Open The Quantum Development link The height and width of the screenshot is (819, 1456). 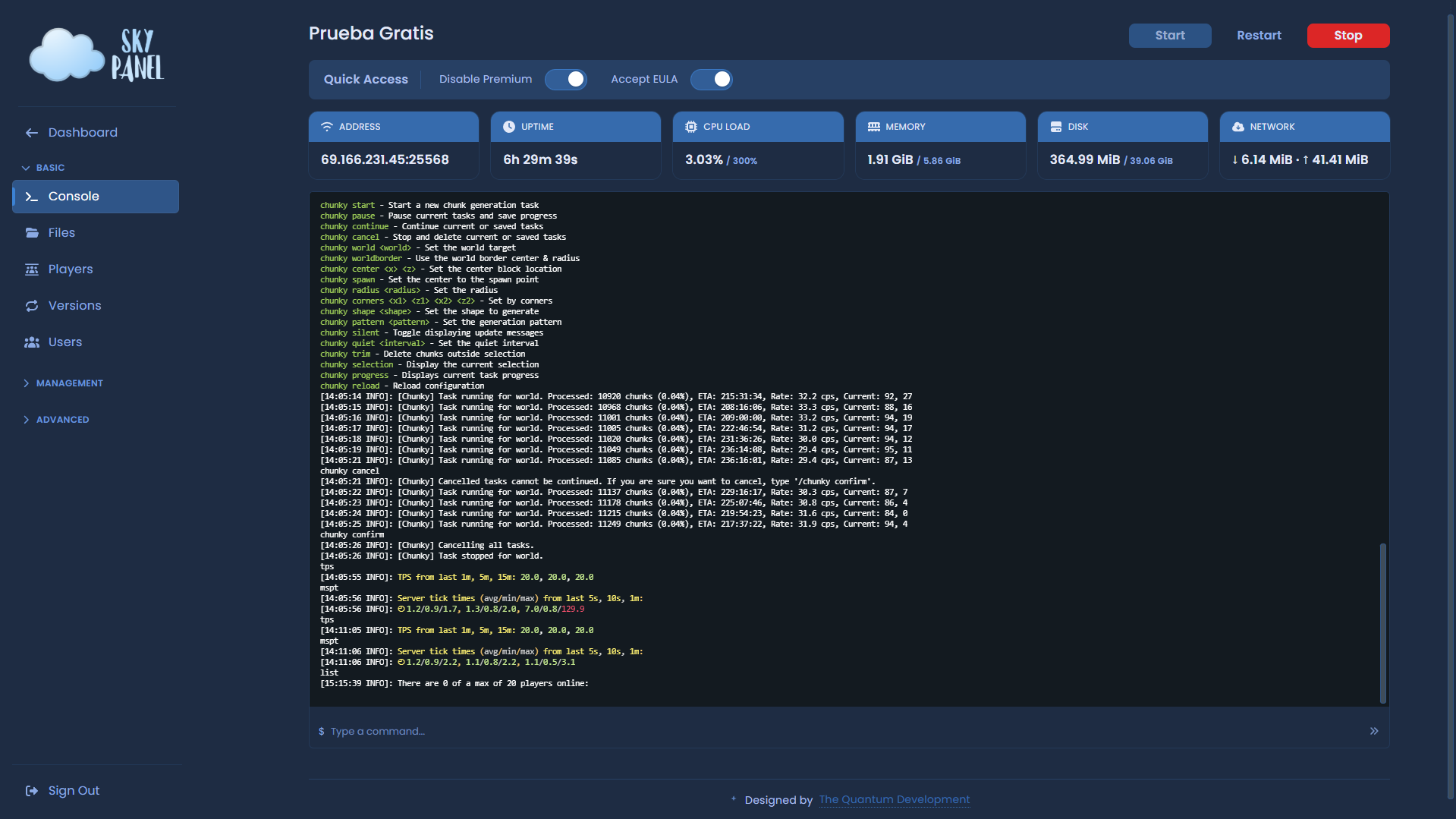tap(894, 799)
